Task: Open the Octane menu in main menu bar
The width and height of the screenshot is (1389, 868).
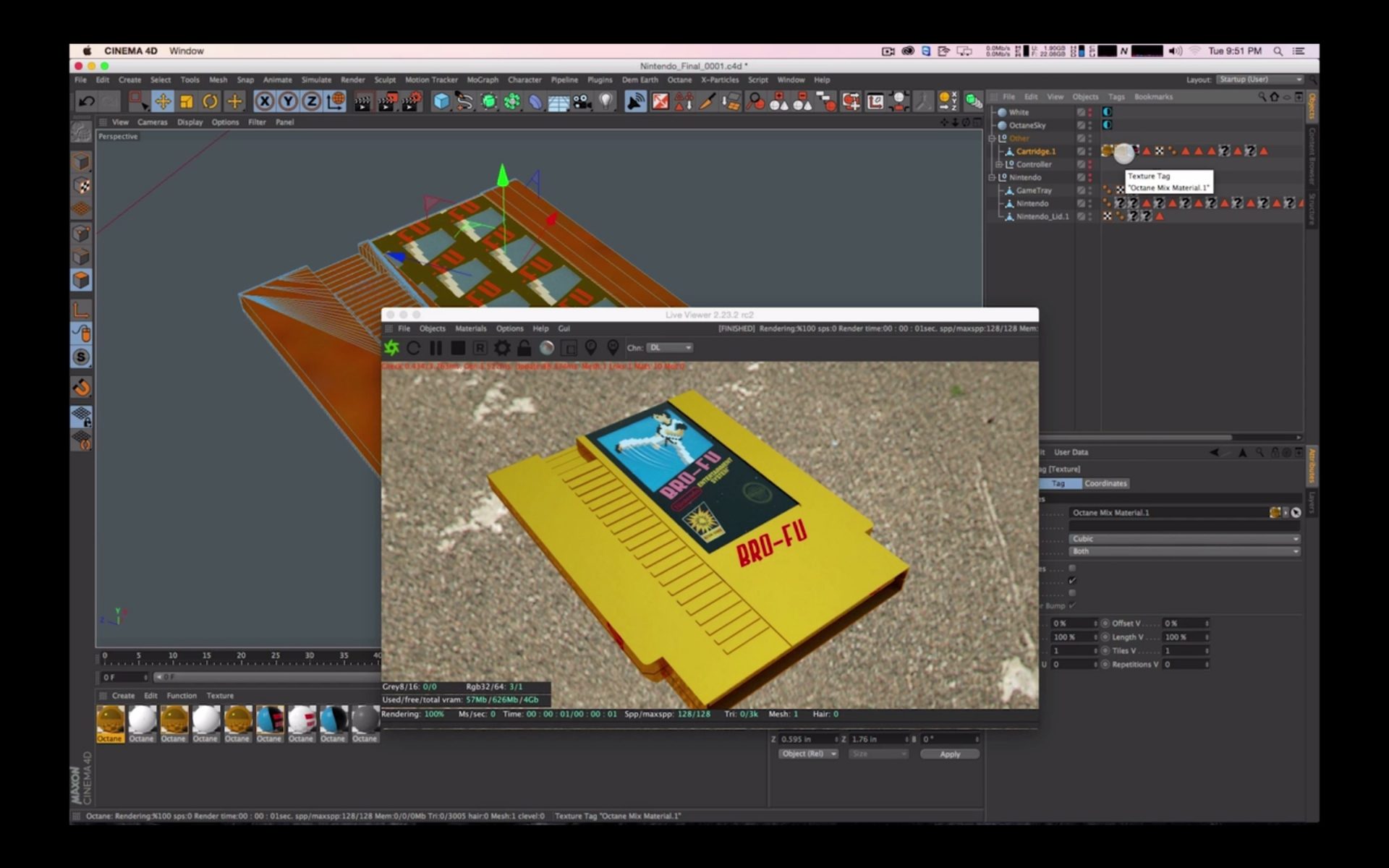Action: point(679,80)
